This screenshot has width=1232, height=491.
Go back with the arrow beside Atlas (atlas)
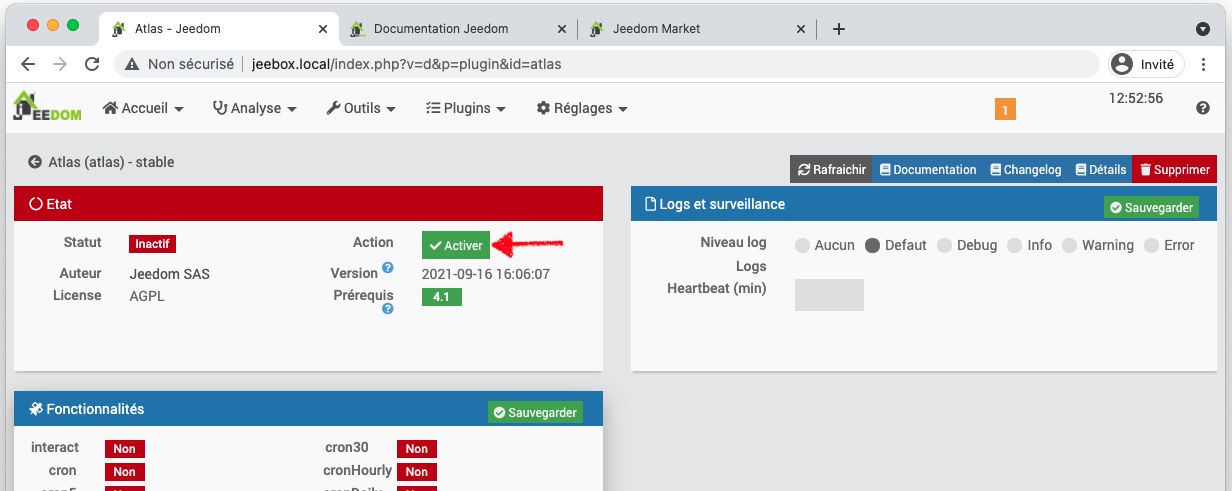coord(35,162)
